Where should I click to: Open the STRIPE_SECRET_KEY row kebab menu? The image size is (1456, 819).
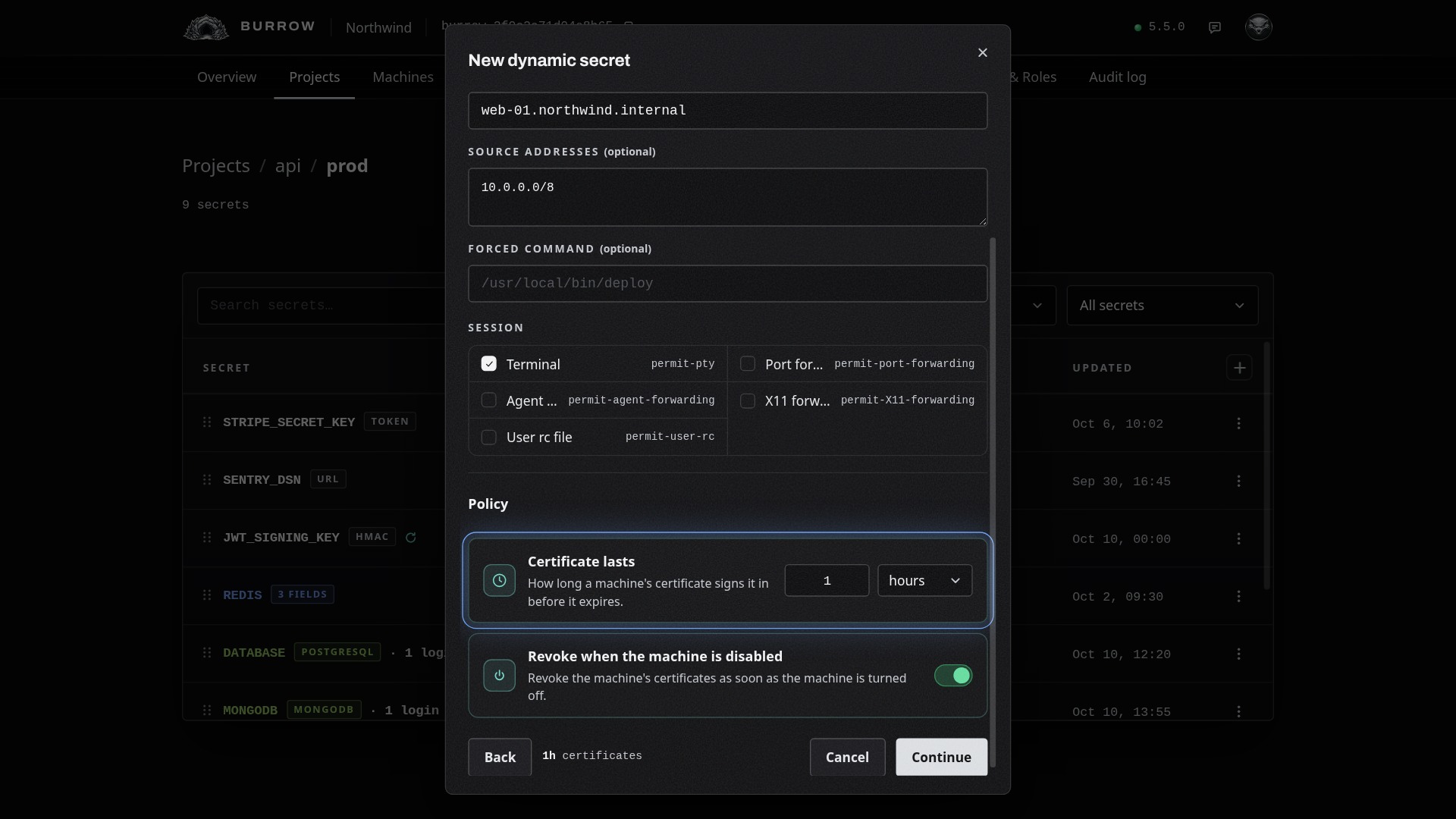tap(1239, 423)
